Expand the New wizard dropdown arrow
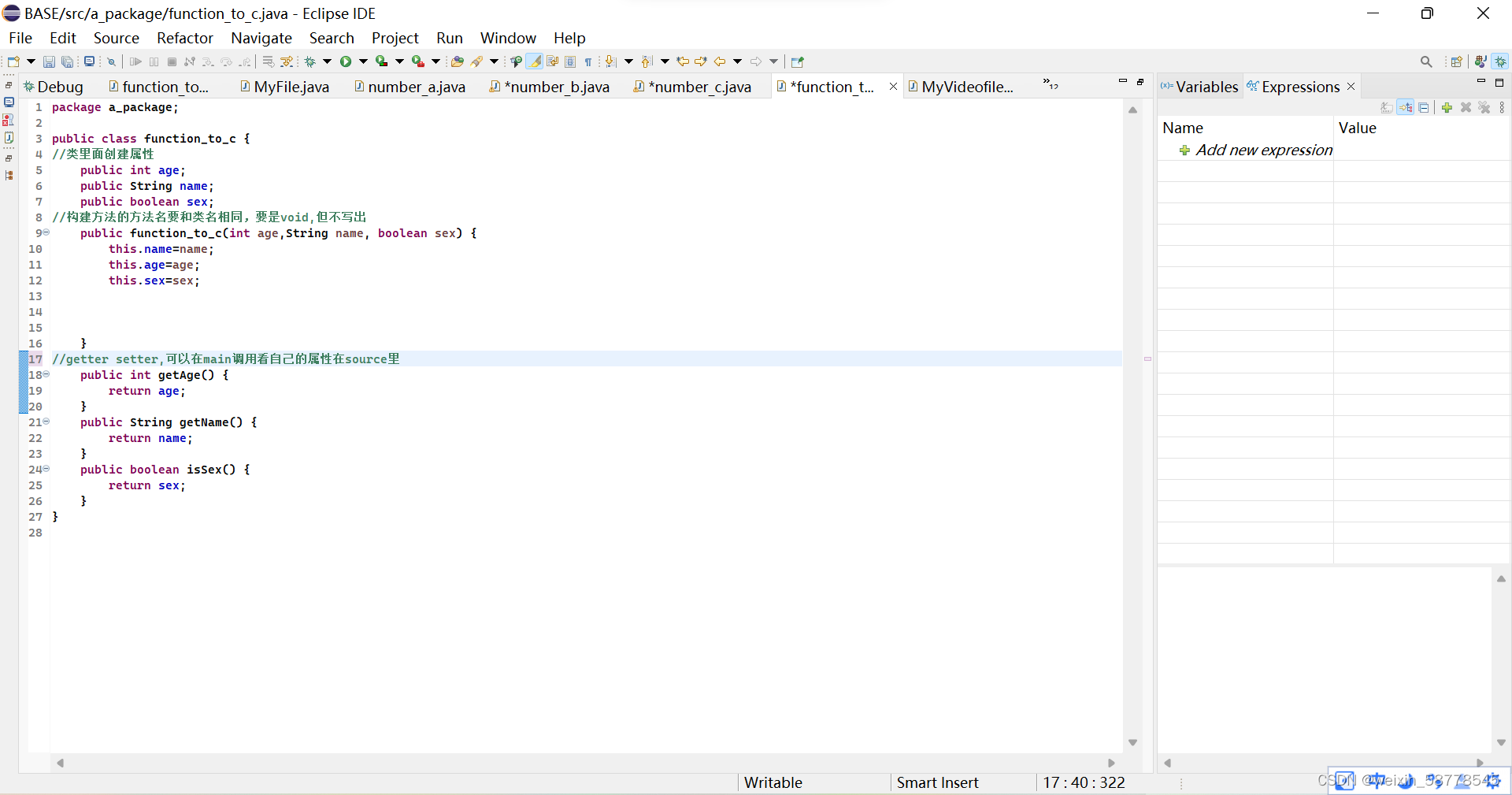Viewport: 1512px width, 795px height. pyautogui.click(x=31, y=61)
